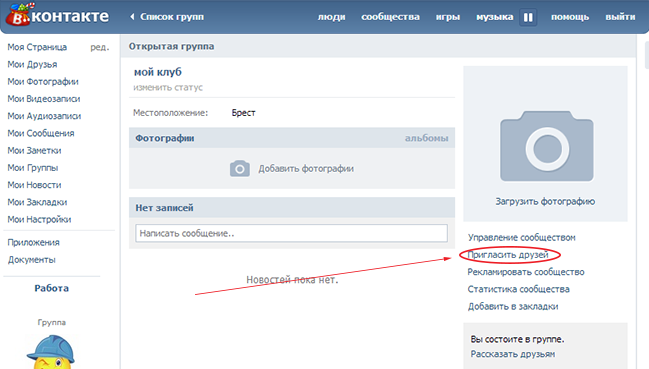649x369 pixels.
Task: Click into the Написать сообщение field
Action: pos(291,233)
